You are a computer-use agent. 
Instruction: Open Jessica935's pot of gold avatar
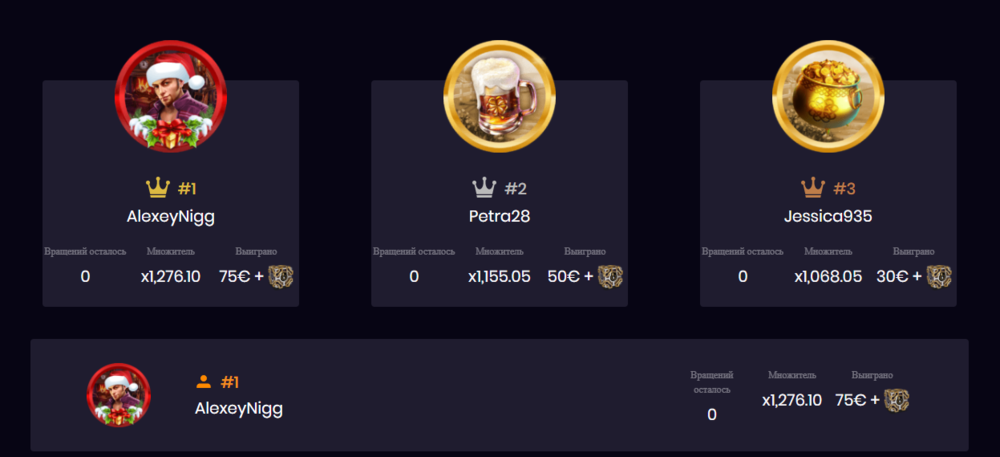coord(828,97)
